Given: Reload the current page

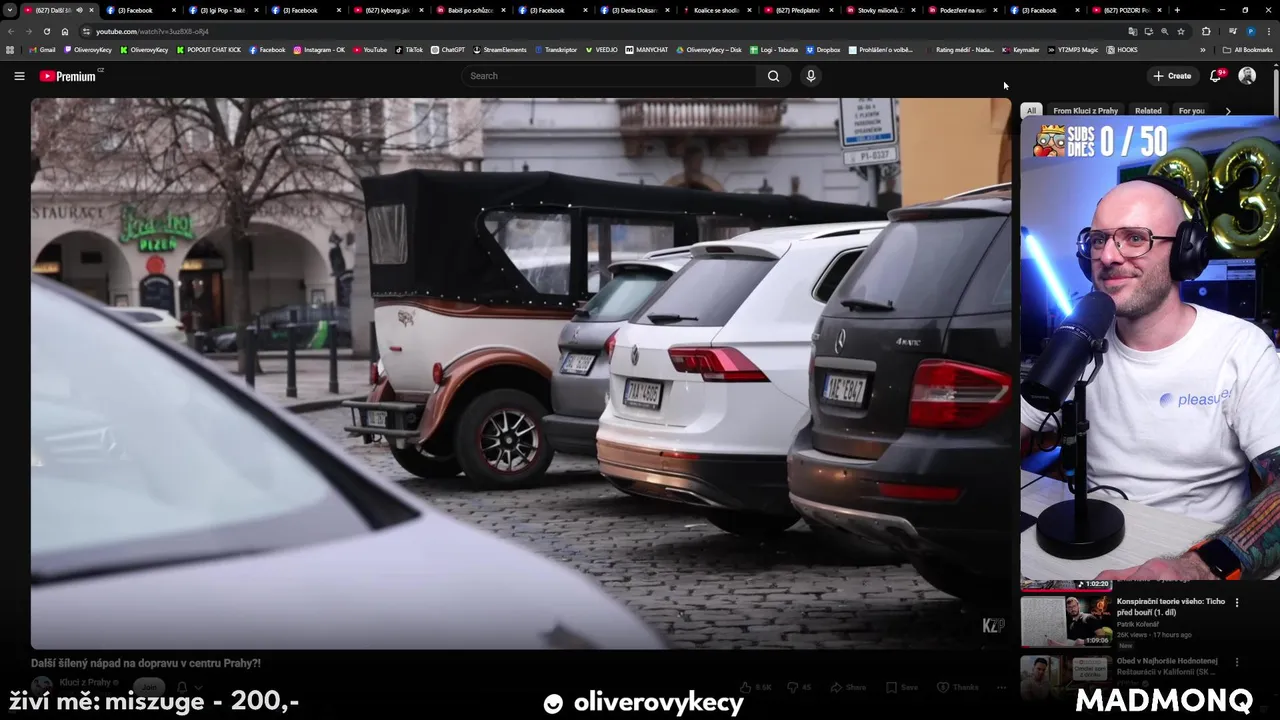Looking at the screenshot, I should (x=46, y=31).
